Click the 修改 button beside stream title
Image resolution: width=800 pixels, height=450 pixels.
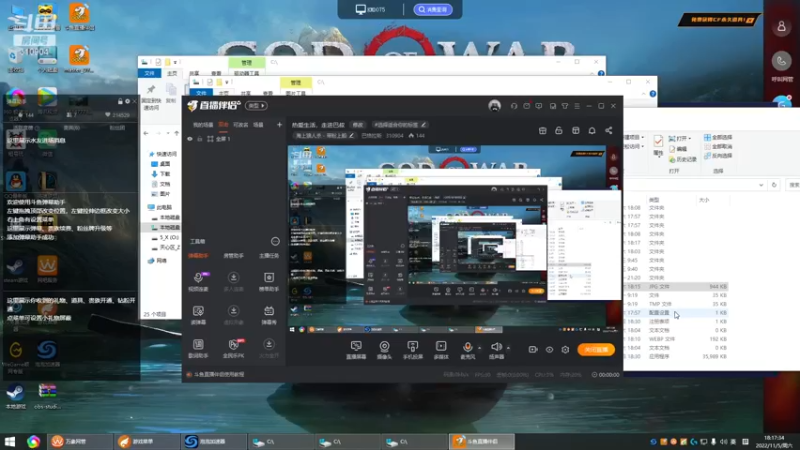point(358,124)
